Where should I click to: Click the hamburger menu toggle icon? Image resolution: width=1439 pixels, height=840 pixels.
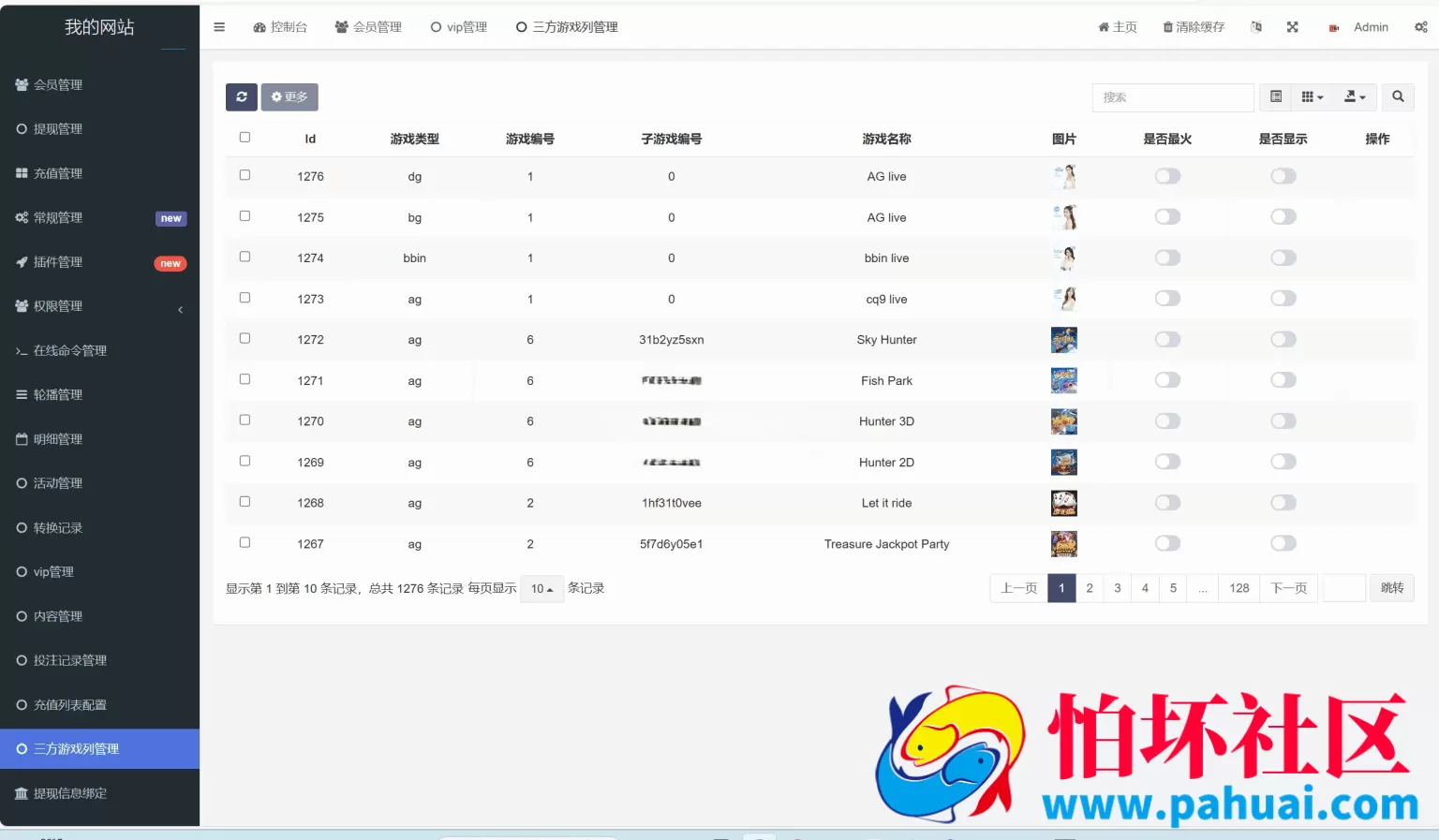(219, 27)
